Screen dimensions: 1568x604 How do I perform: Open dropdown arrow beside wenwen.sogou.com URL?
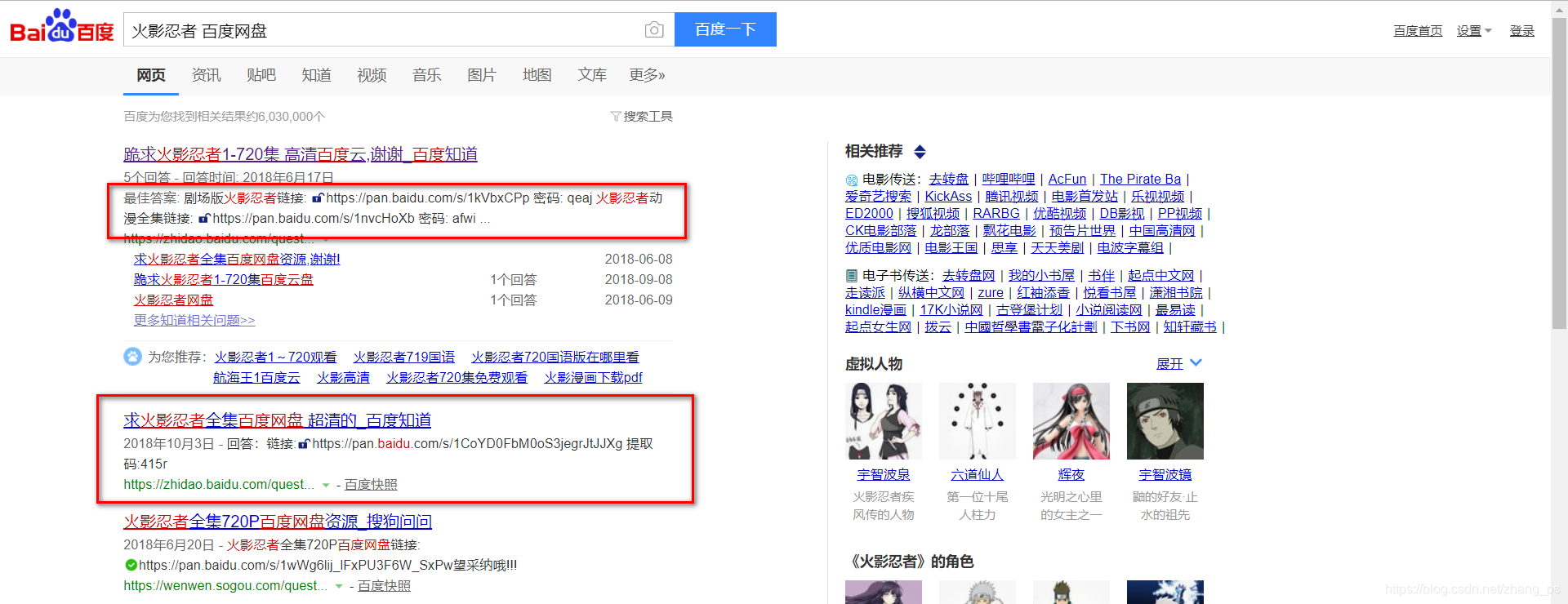click(x=339, y=586)
